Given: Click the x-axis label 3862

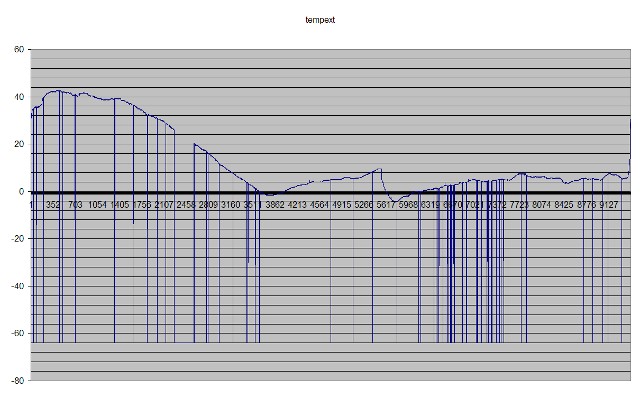Looking at the screenshot, I should pyautogui.click(x=275, y=205).
